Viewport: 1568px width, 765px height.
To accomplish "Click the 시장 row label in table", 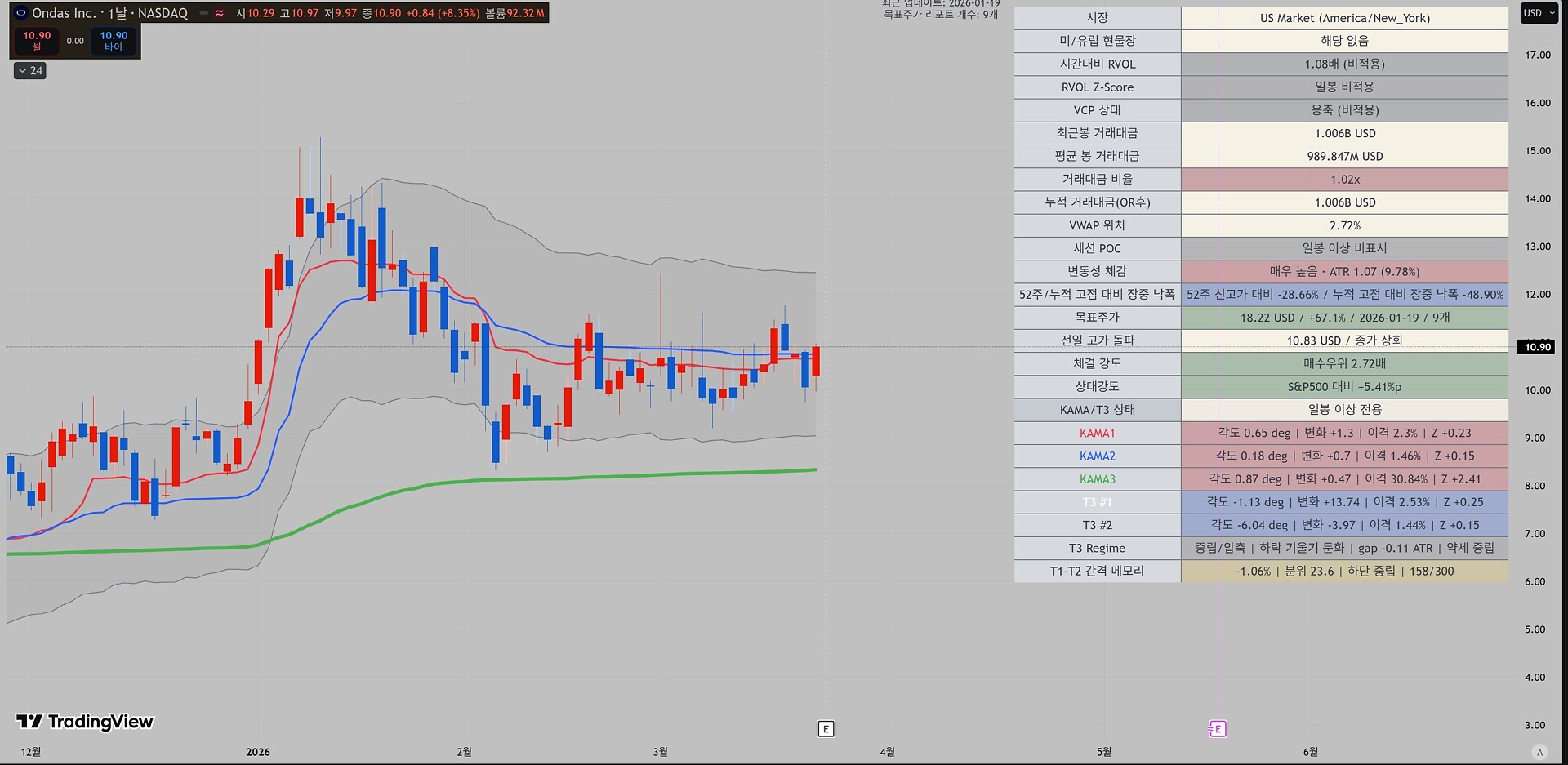I will [1097, 18].
